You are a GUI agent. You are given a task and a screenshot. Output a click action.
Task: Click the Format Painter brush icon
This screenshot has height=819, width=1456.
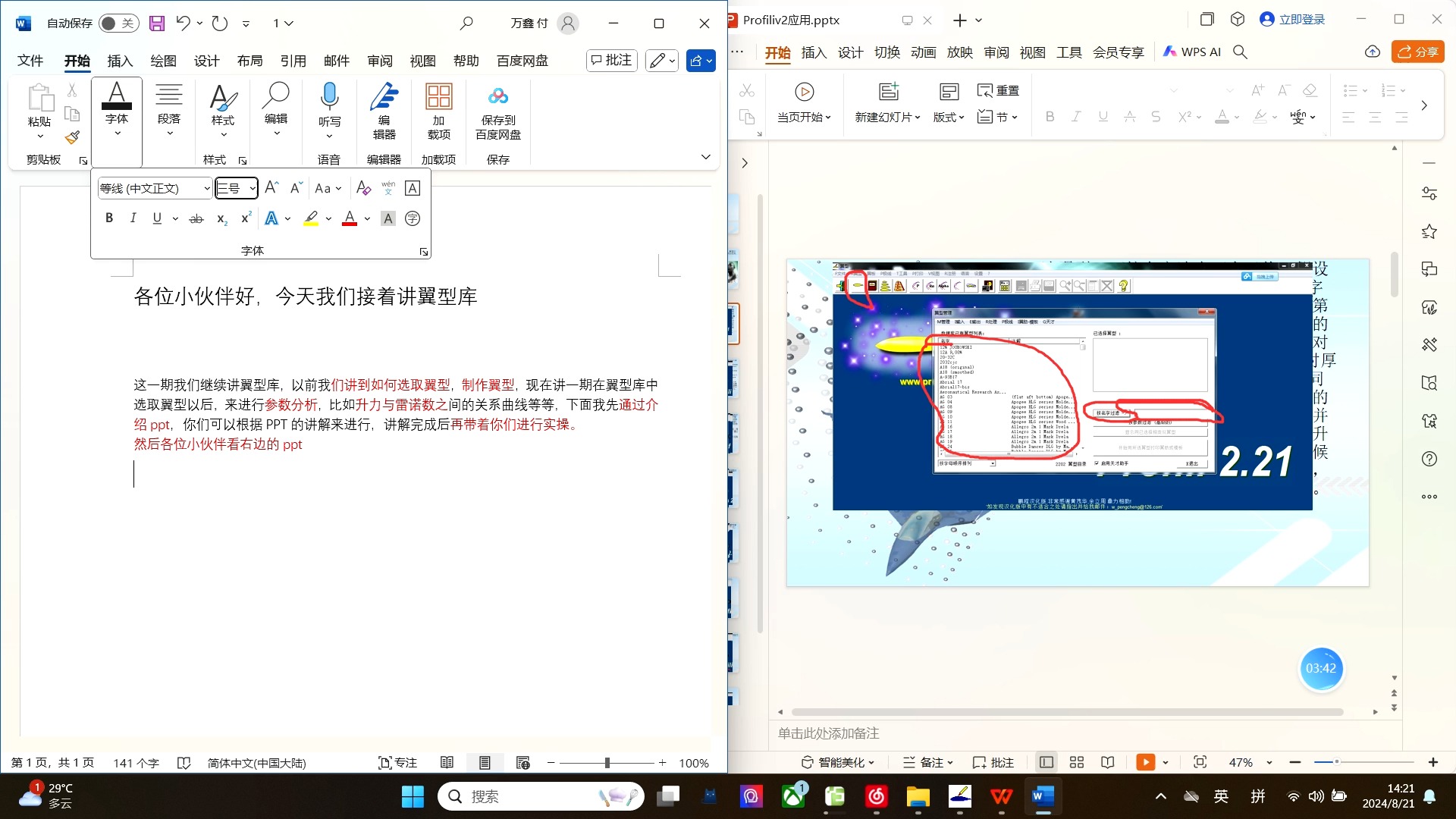pos(72,137)
